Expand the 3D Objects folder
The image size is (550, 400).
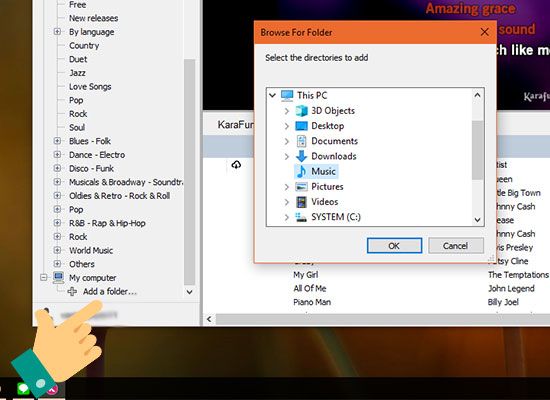point(287,111)
